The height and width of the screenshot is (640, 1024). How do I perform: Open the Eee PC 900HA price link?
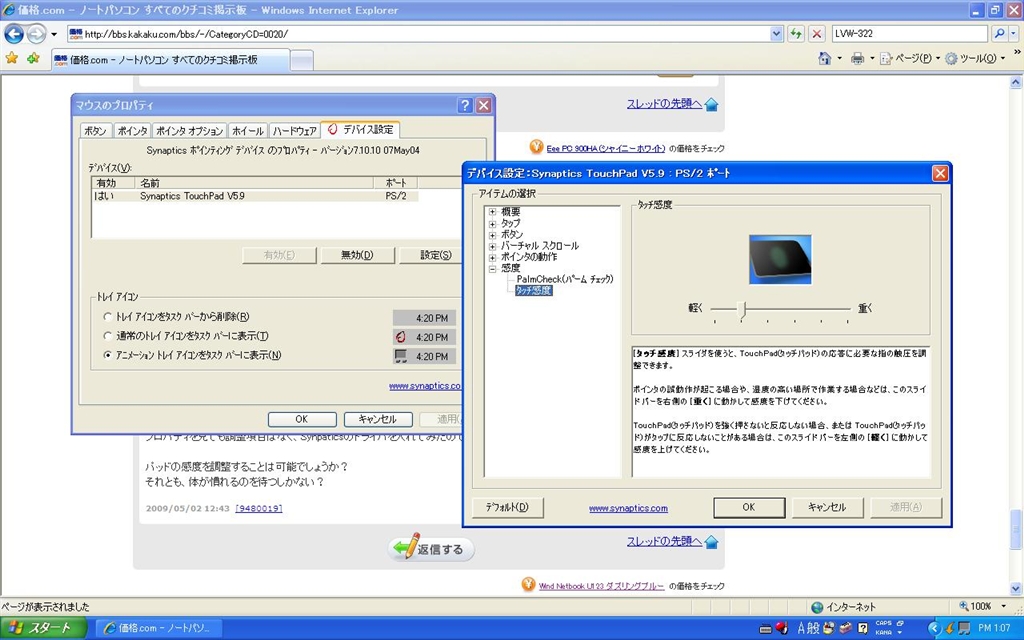coord(606,148)
